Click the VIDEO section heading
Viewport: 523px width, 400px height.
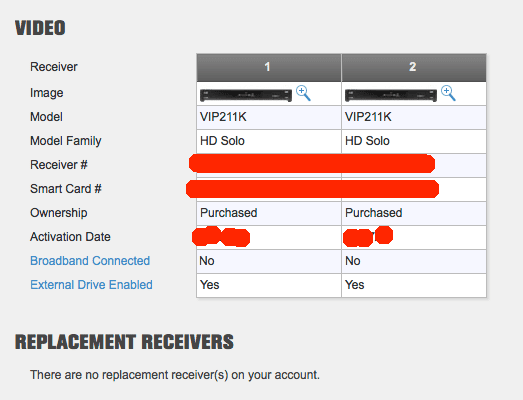point(40,28)
